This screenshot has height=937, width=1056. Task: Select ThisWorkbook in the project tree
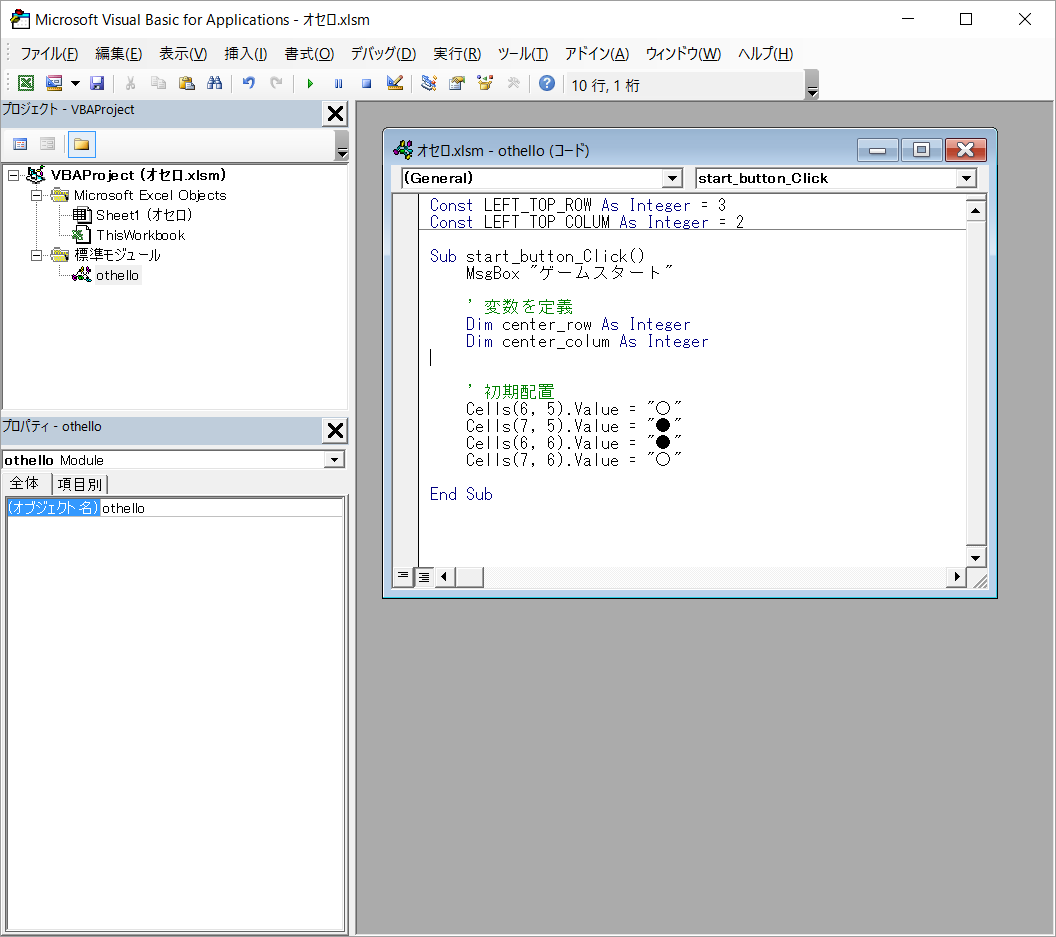[x=140, y=235]
